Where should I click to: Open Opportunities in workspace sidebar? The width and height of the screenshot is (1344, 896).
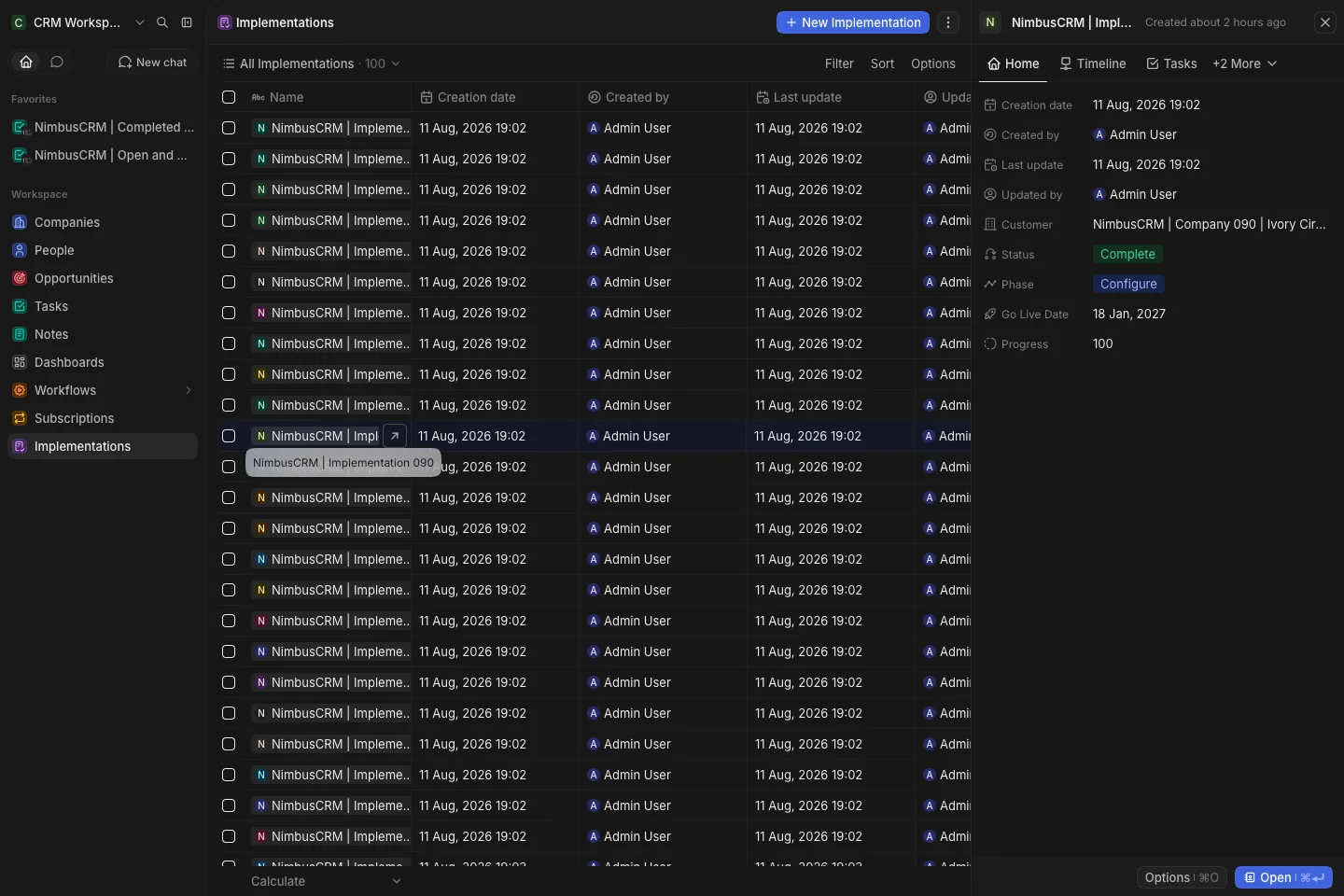click(x=103, y=278)
